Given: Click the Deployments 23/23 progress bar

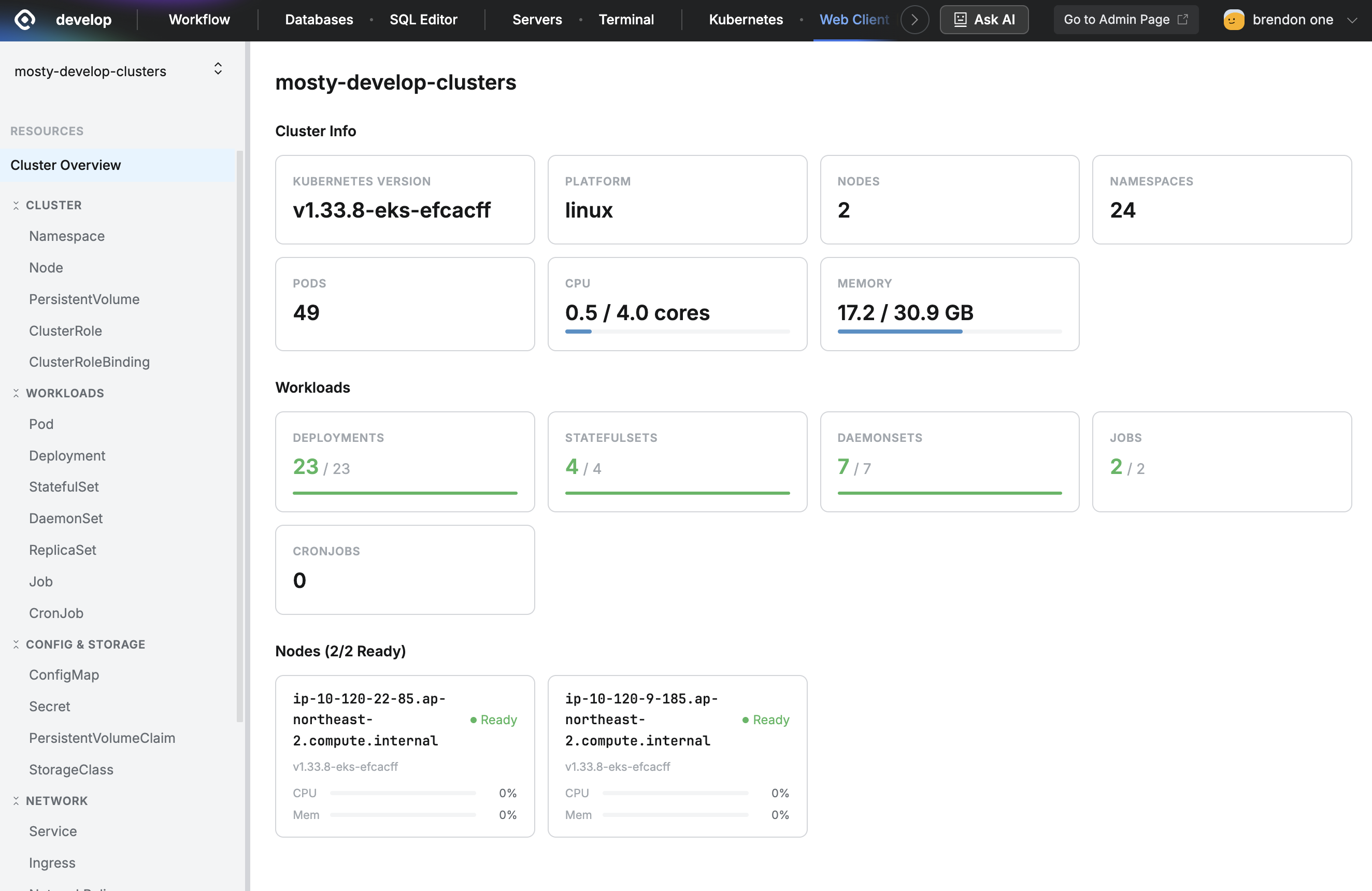Looking at the screenshot, I should (x=405, y=493).
